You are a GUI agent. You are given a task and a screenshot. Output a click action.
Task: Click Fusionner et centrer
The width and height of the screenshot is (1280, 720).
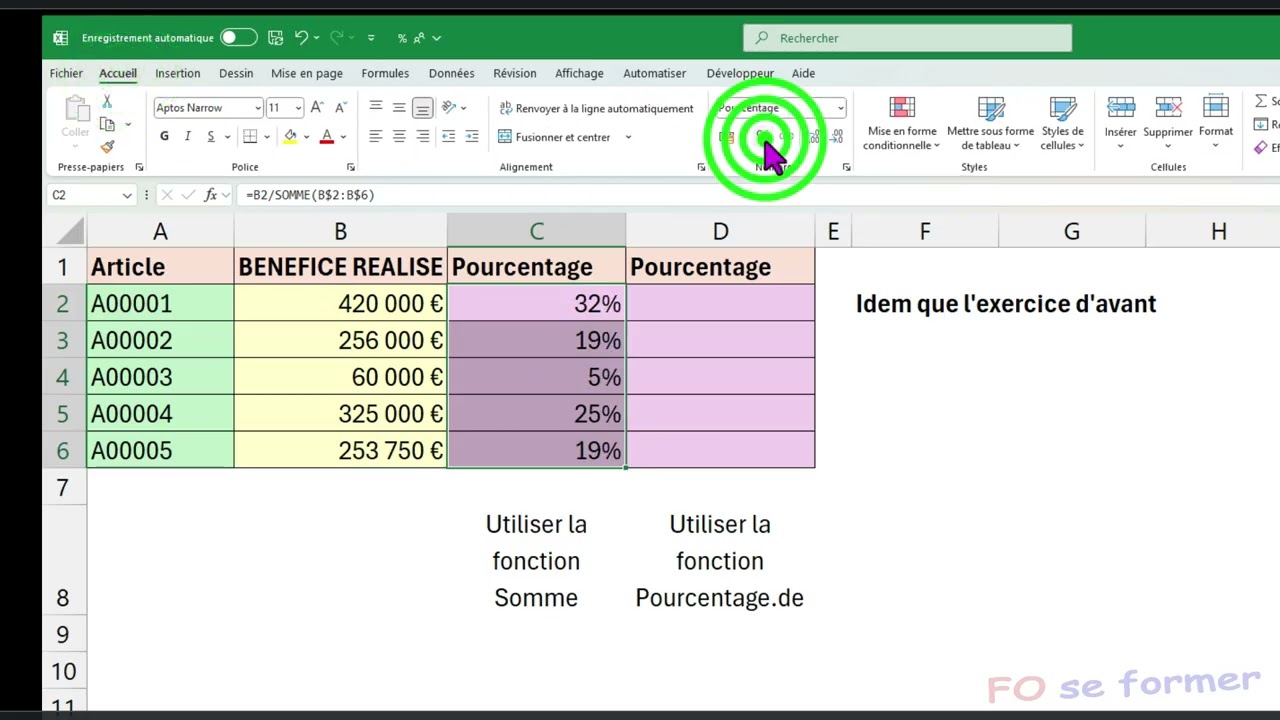pyautogui.click(x=555, y=137)
